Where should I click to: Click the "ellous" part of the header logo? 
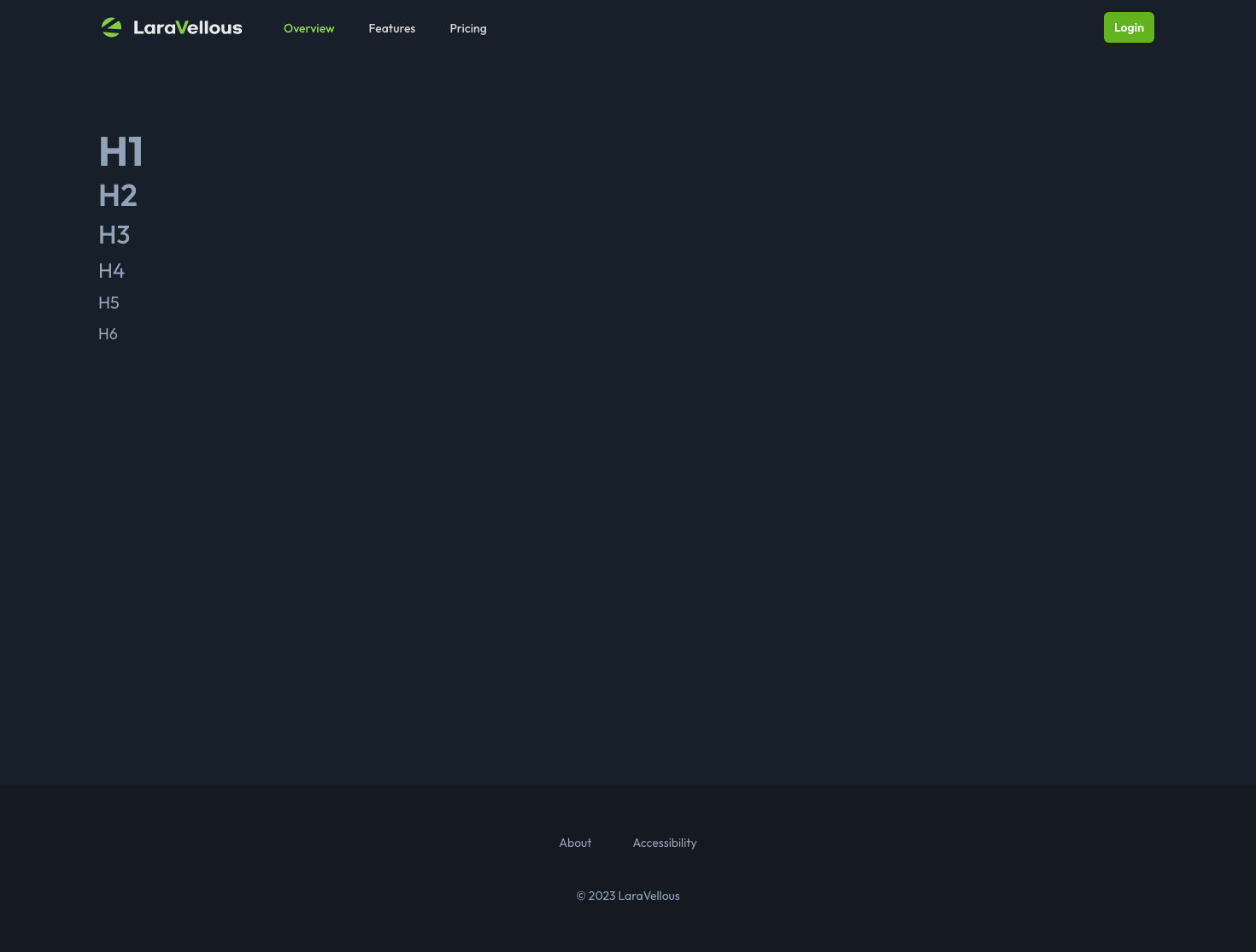[x=214, y=28]
